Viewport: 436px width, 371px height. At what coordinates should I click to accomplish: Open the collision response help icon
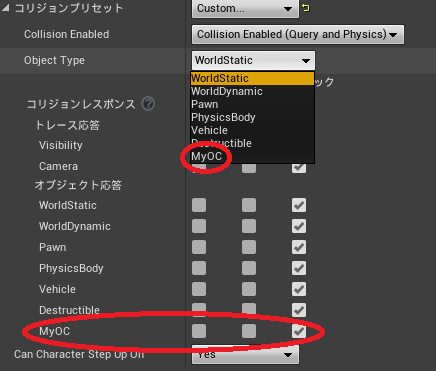148,104
